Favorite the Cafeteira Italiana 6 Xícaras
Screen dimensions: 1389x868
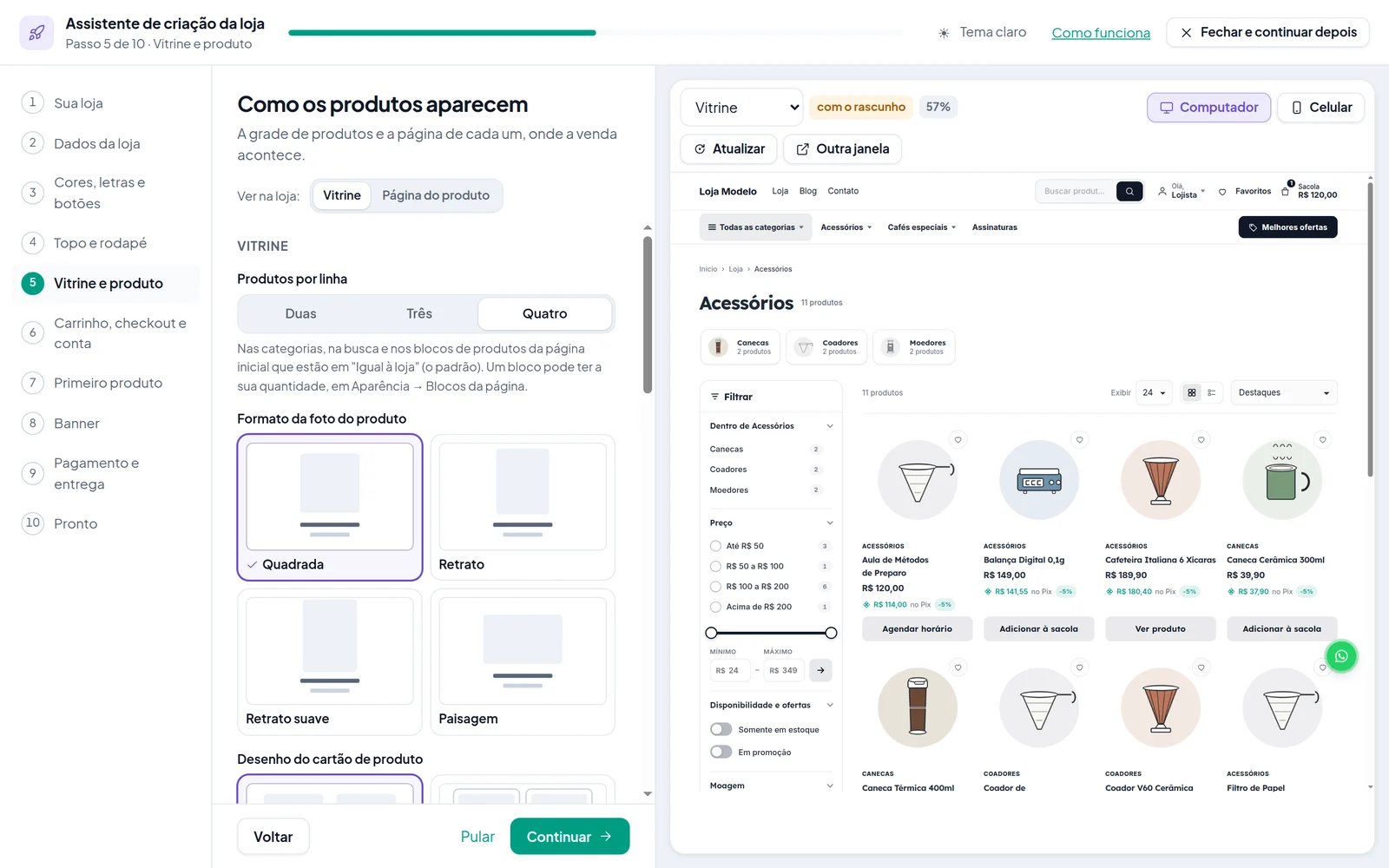(1201, 440)
